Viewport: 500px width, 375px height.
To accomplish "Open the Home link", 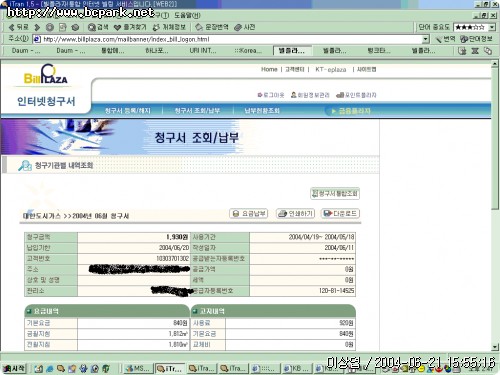I will pos(269,69).
